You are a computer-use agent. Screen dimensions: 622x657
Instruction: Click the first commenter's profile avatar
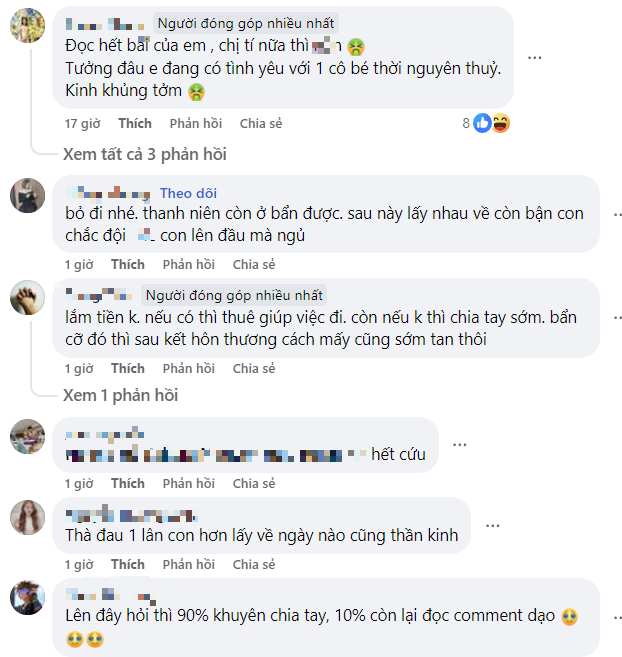point(27,28)
